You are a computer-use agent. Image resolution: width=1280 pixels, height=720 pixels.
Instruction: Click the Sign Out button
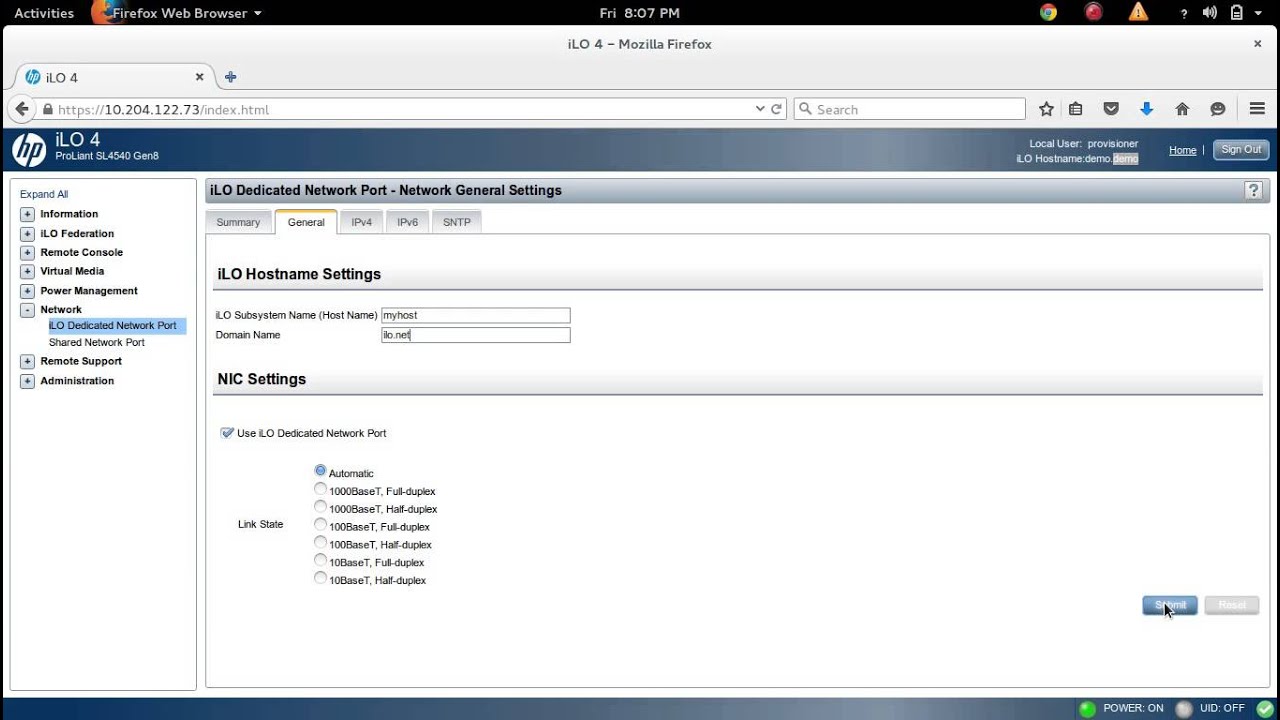click(x=1241, y=150)
